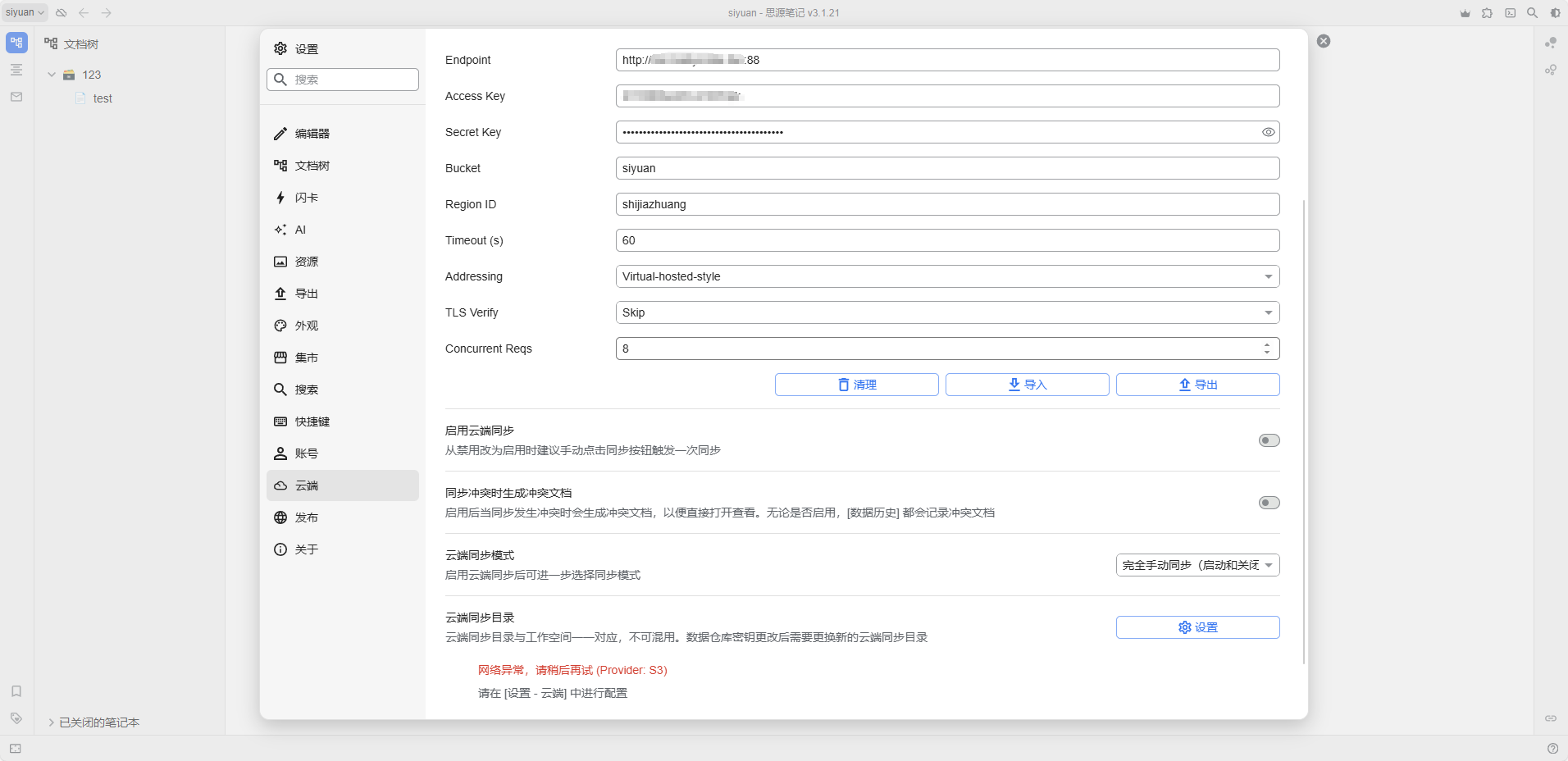This screenshot has width=1568, height=761.
Task: Enable the cloud sync switch (启用云端同步)
Action: pyautogui.click(x=1269, y=440)
